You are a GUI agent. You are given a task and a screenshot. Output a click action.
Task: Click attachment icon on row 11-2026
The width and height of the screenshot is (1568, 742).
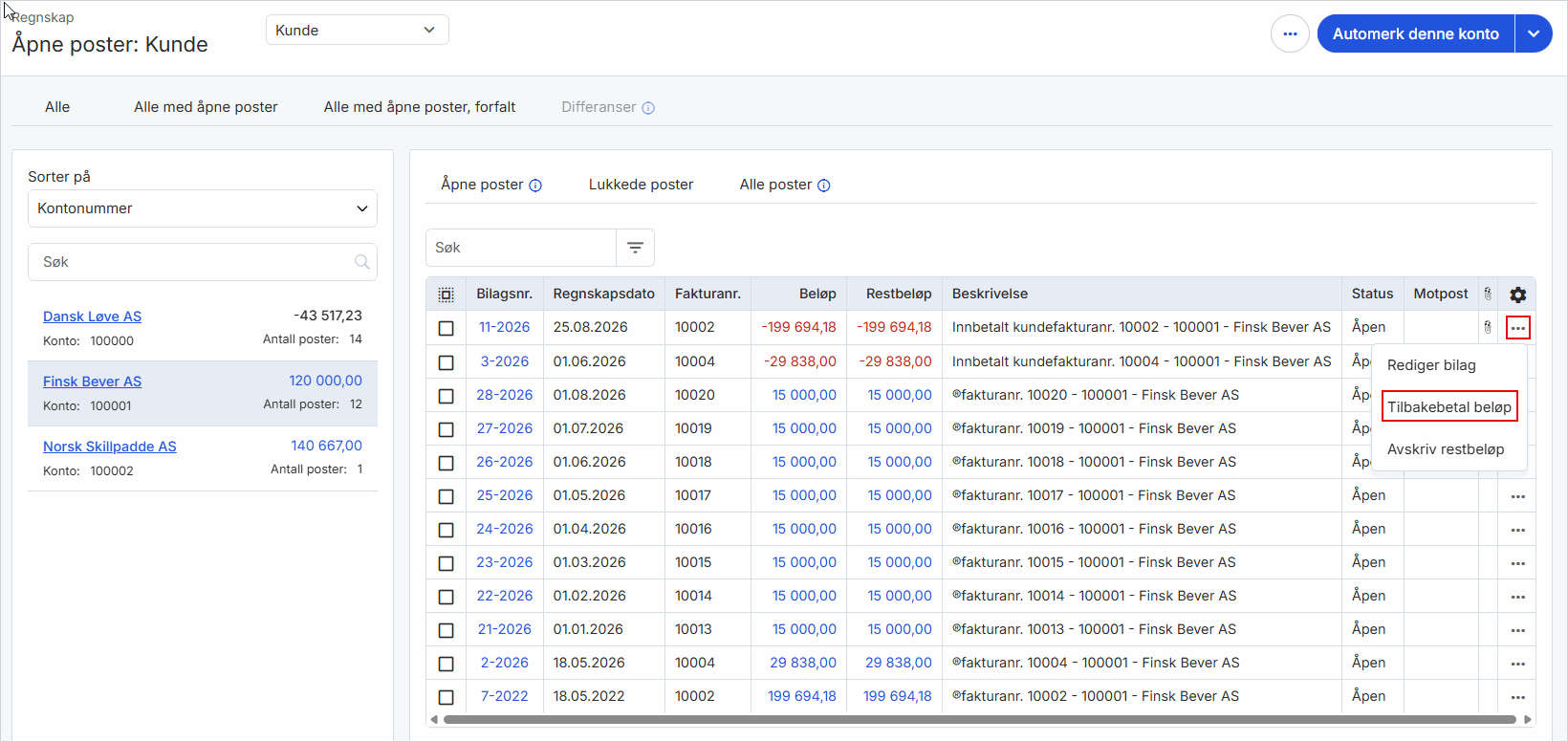click(1488, 327)
